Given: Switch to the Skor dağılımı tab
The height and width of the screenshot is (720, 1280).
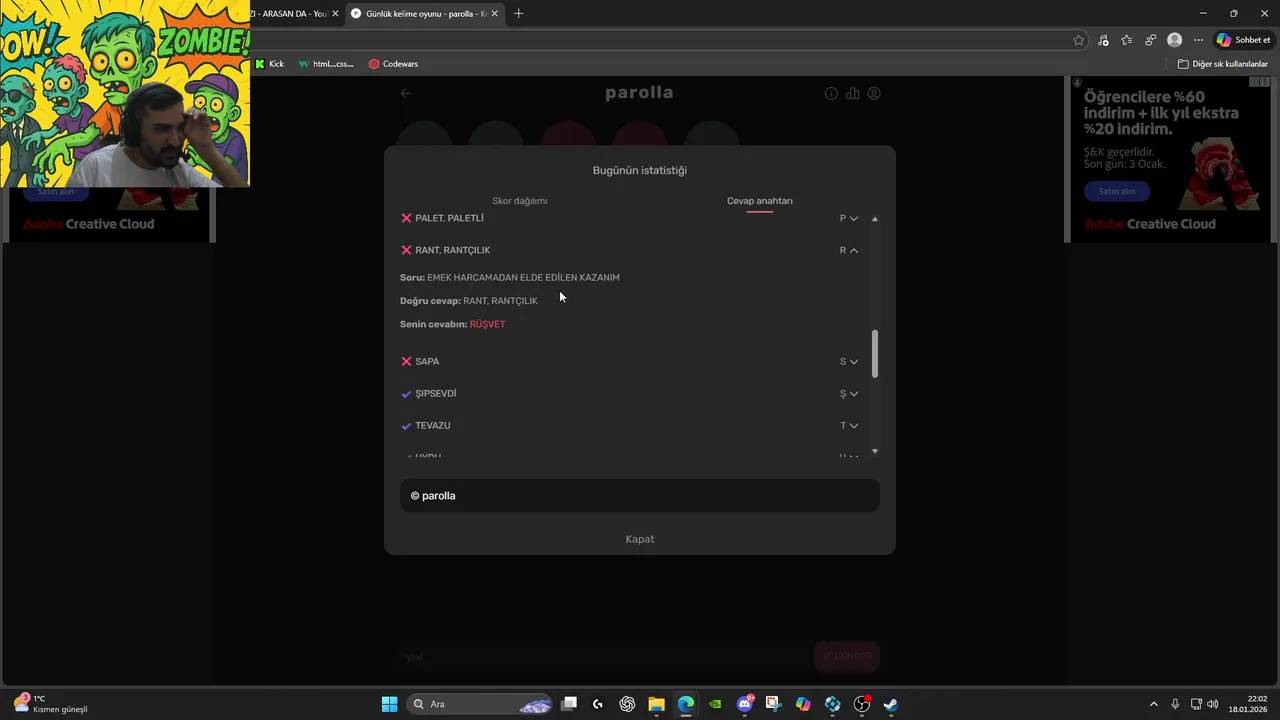Looking at the screenshot, I should tap(519, 201).
